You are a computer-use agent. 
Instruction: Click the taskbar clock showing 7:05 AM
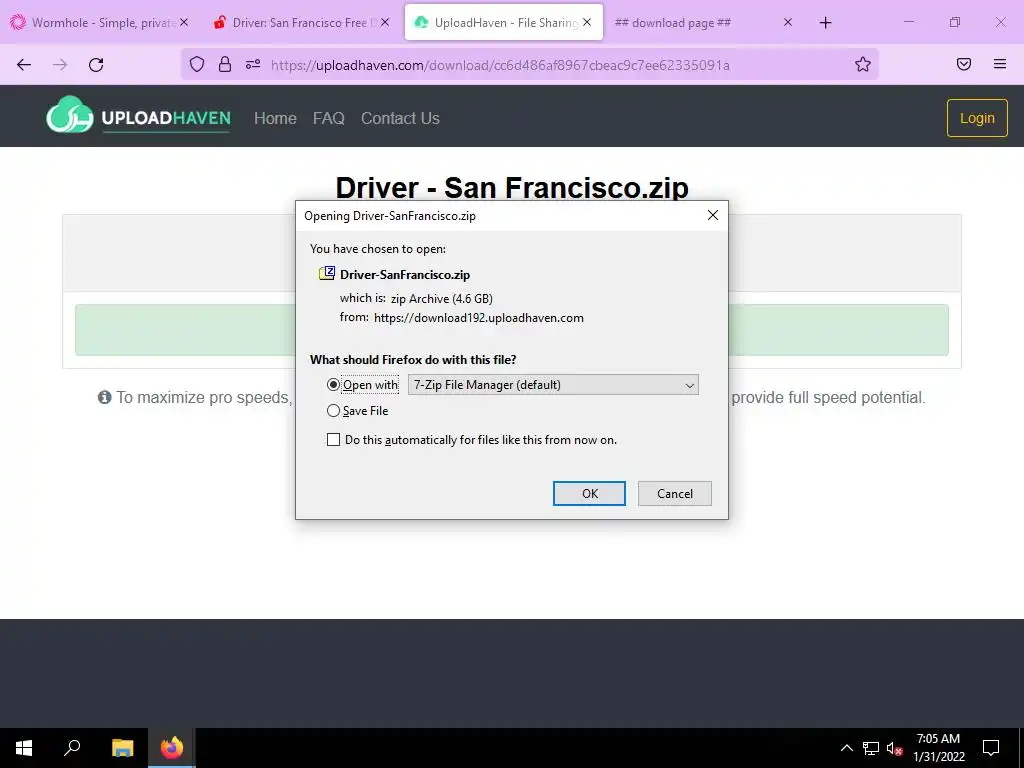pos(938,748)
